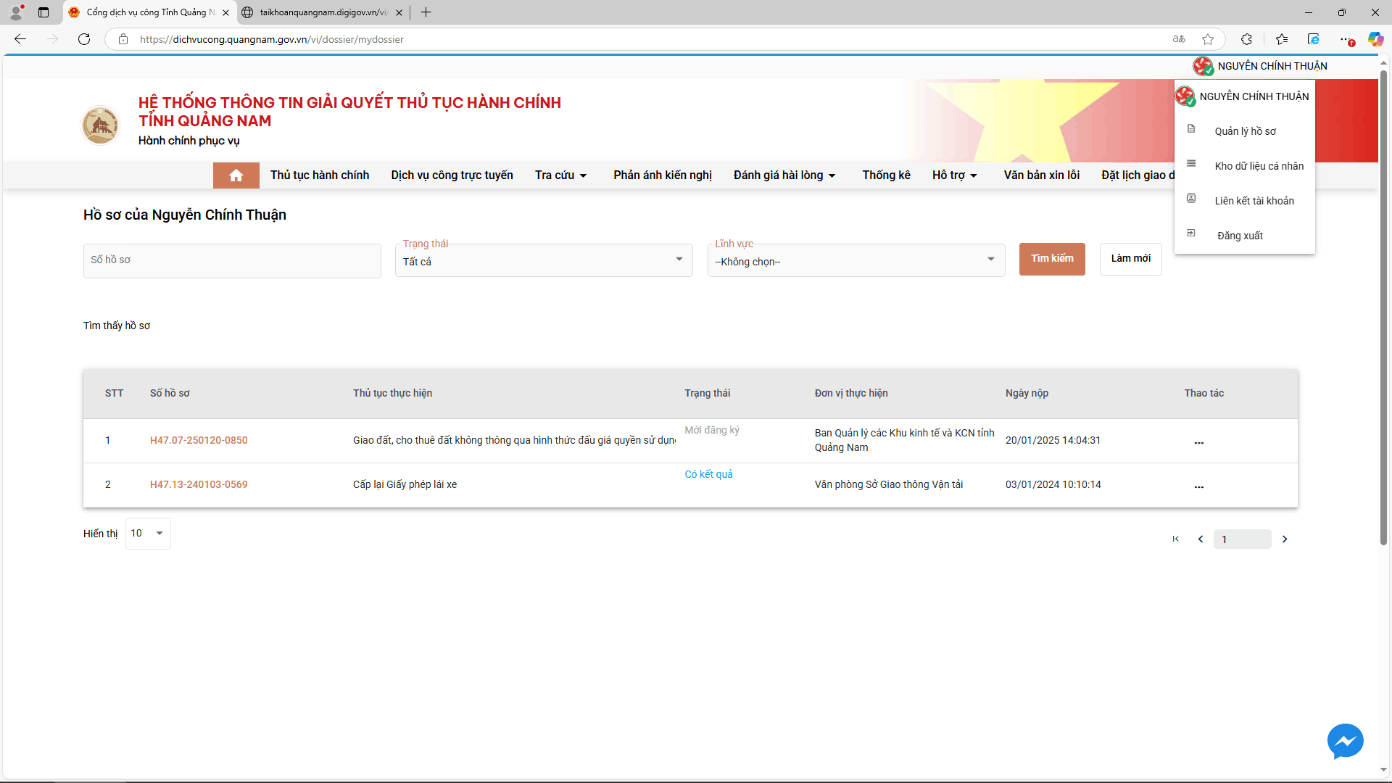This screenshot has height=783, width=1392.
Task: Click the browser refresh icon
Action: [x=84, y=39]
